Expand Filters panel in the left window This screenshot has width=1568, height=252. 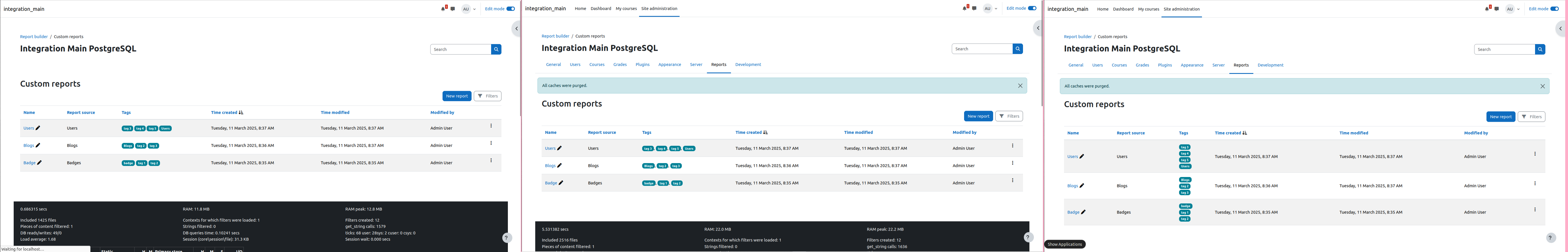point(487,96)
